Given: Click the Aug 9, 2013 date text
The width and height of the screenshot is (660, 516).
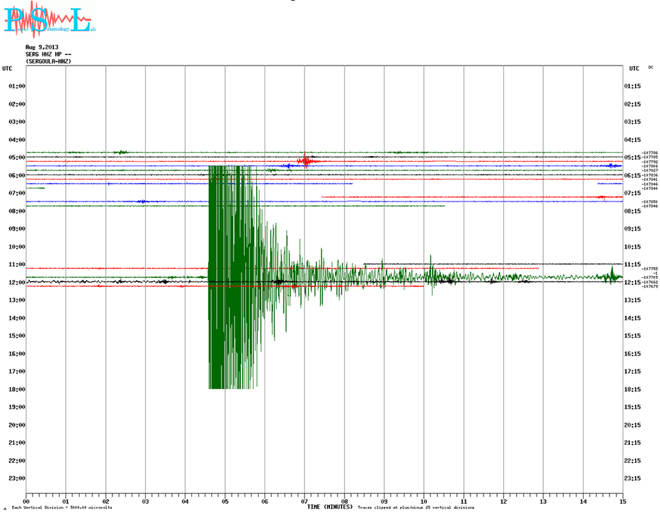Looking at the screenshot, I should click(x=40, y=47).
